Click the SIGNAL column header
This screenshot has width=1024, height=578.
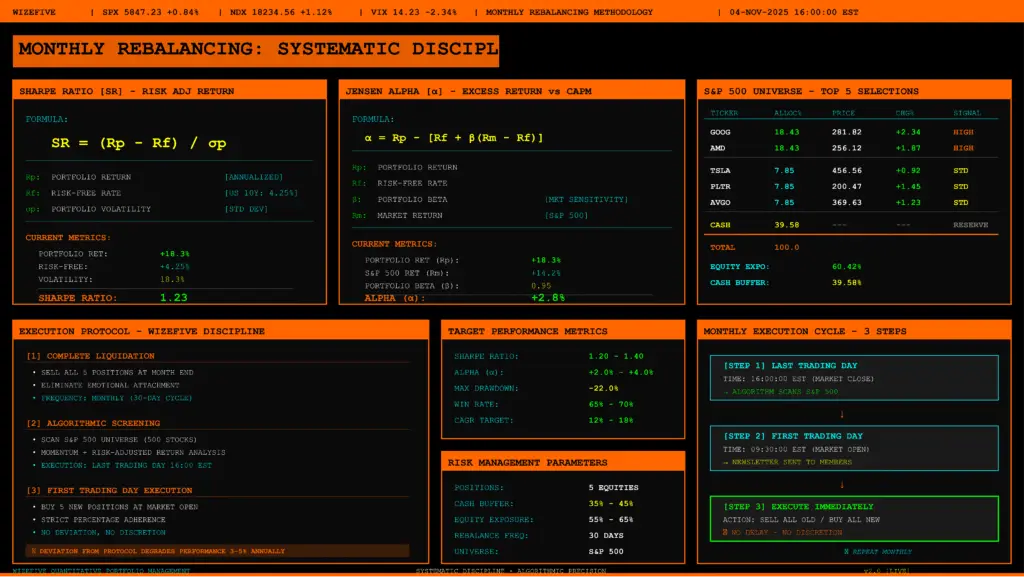(x=967, y=113)
